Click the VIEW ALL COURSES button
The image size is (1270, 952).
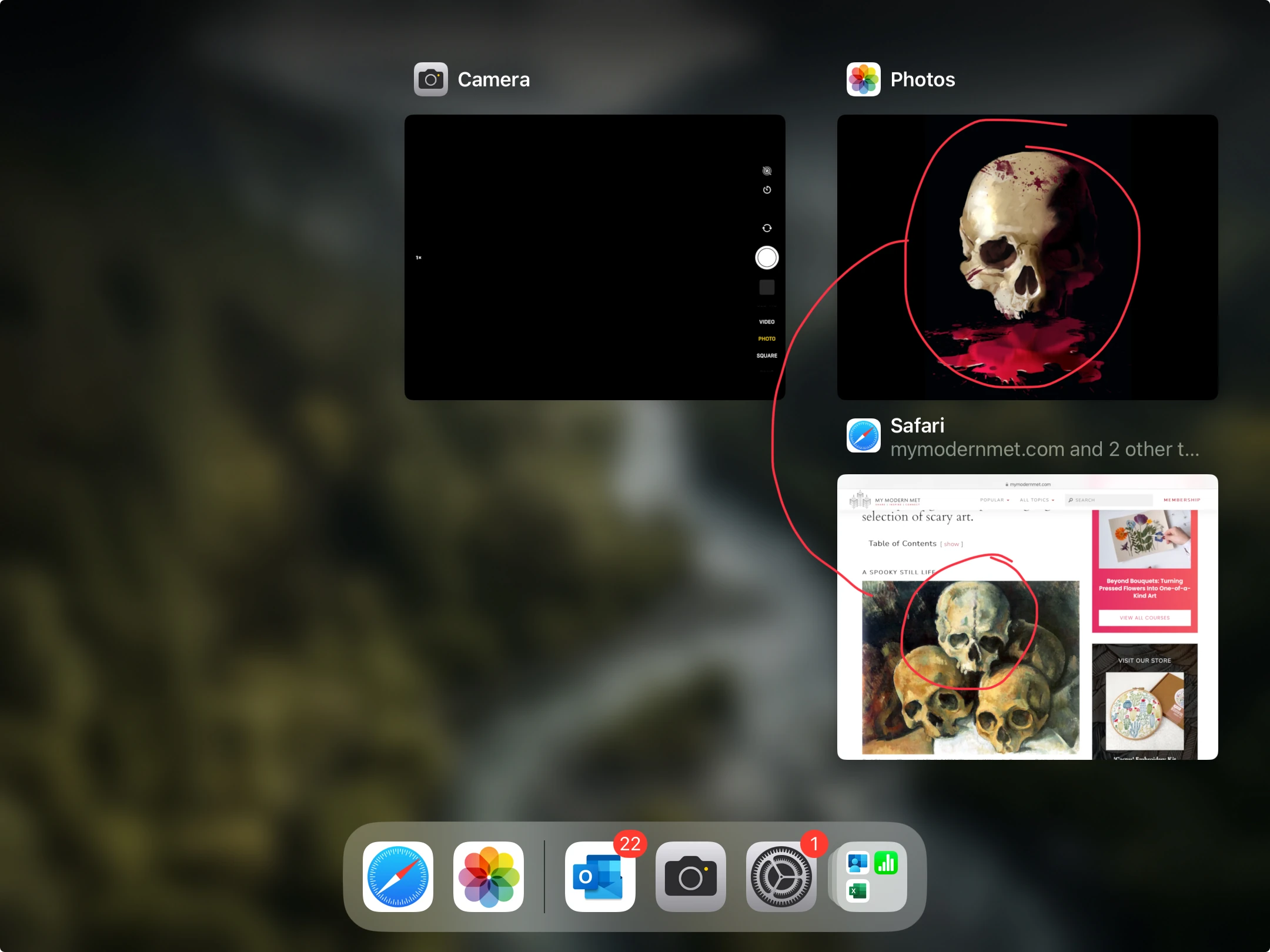click(1144, 618)
